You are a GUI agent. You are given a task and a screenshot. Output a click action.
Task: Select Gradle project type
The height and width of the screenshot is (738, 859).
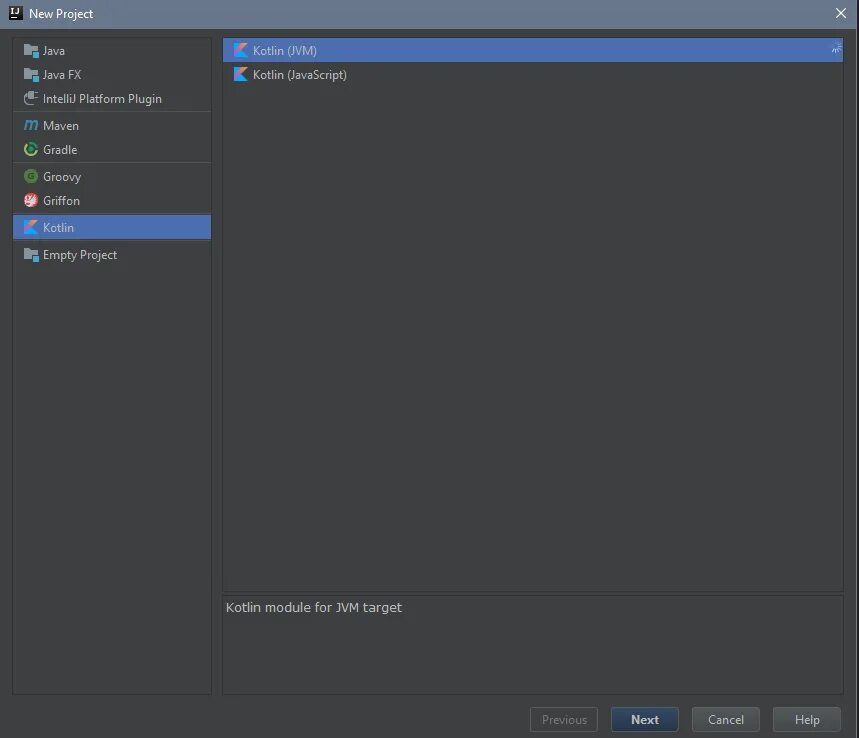[x=112, y=150]
